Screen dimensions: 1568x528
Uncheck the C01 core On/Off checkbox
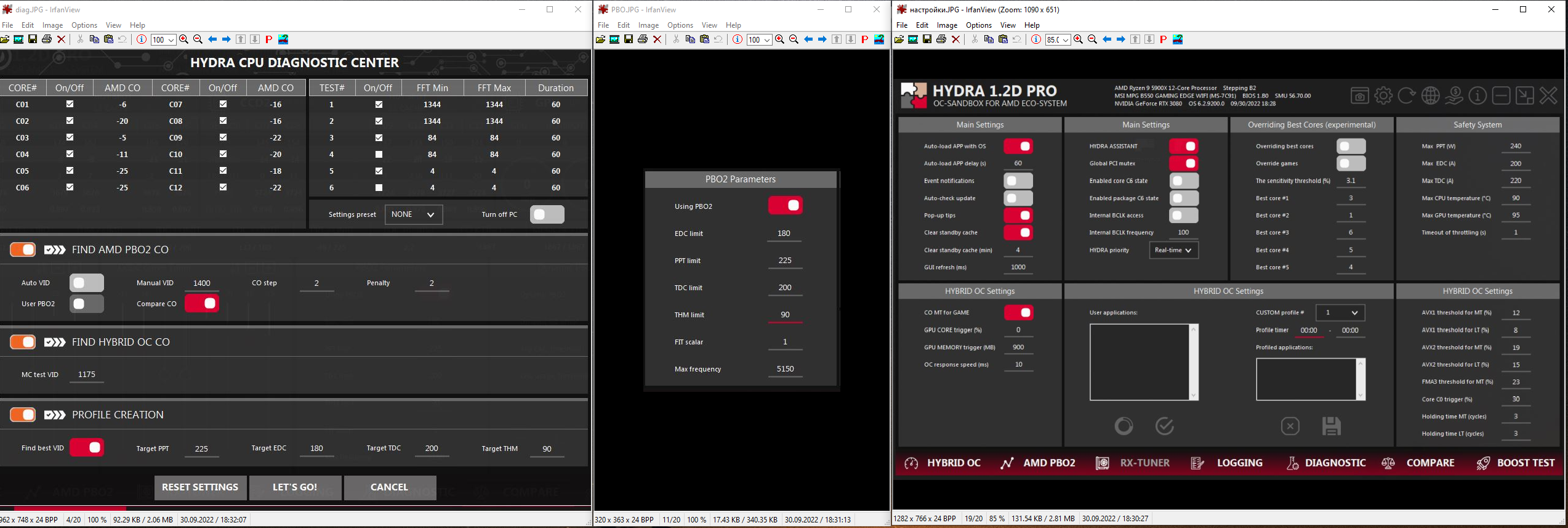click(70, 104)
